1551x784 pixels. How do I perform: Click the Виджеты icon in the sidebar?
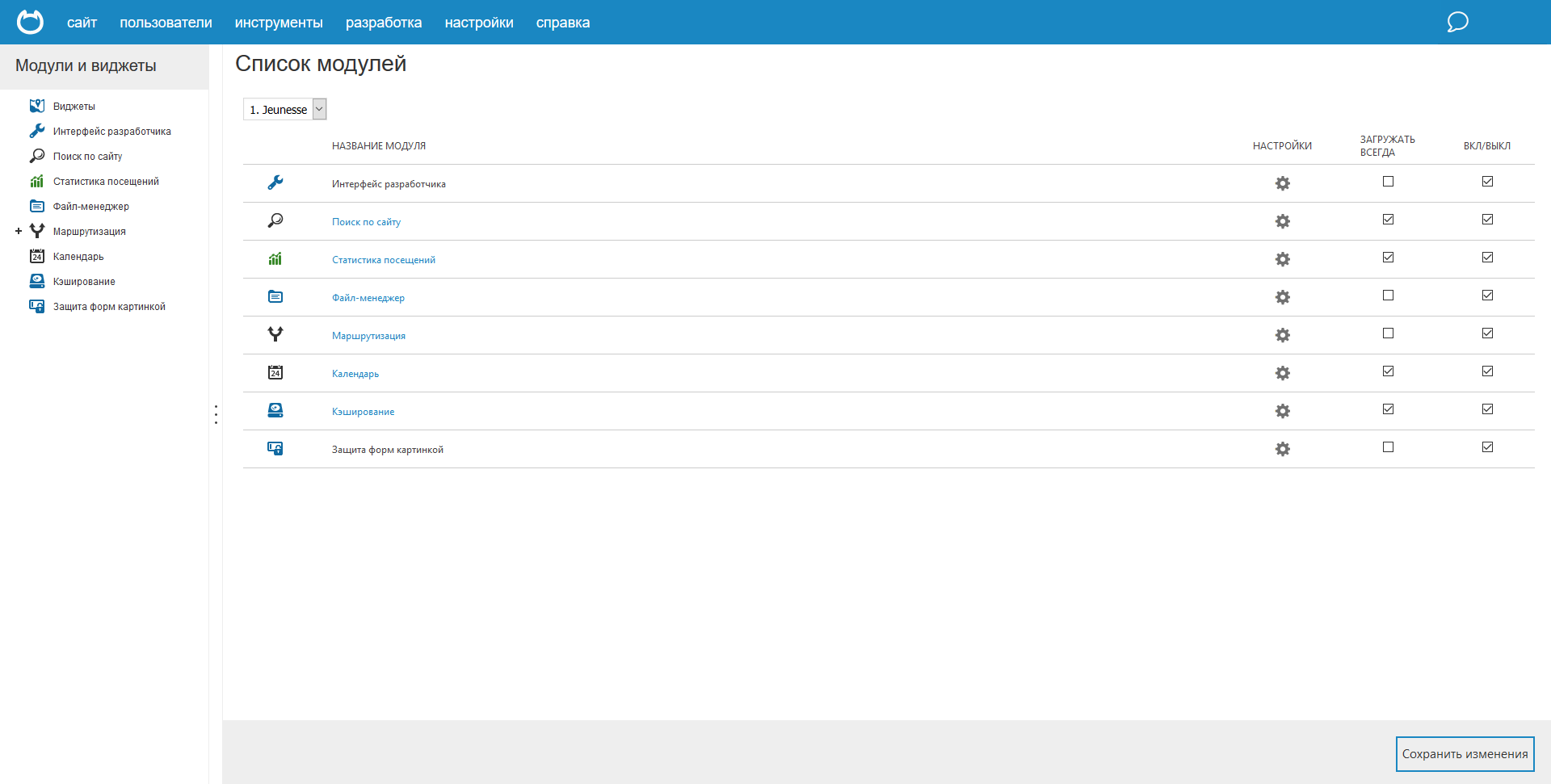[x=37, y=106]
